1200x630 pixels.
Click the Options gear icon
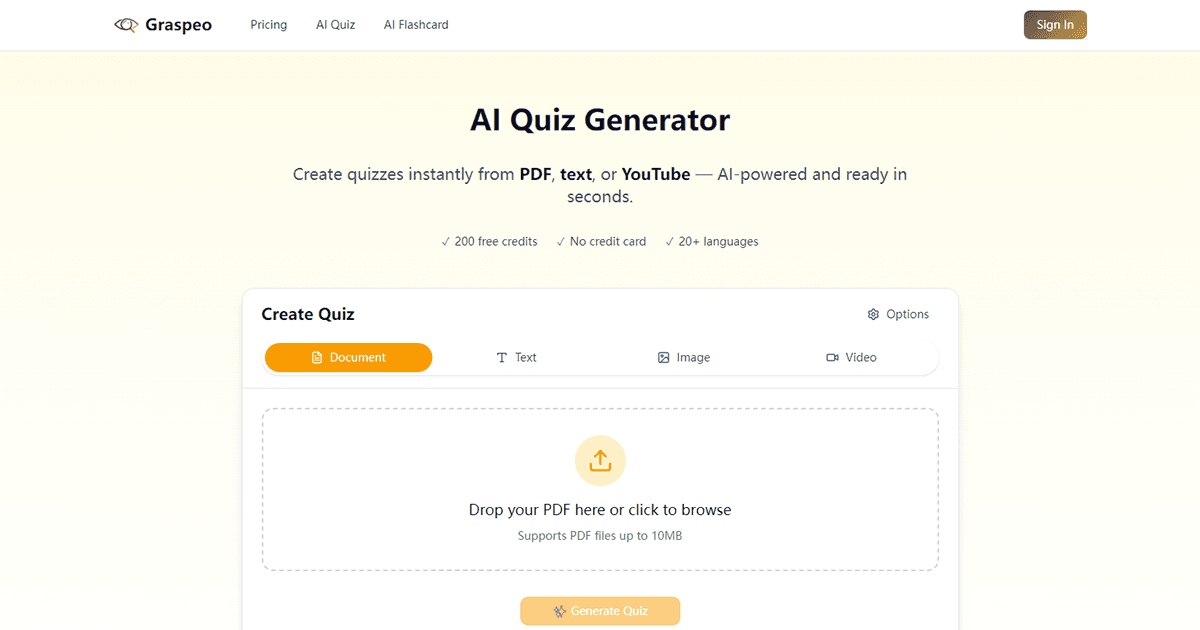pos(873,314)
